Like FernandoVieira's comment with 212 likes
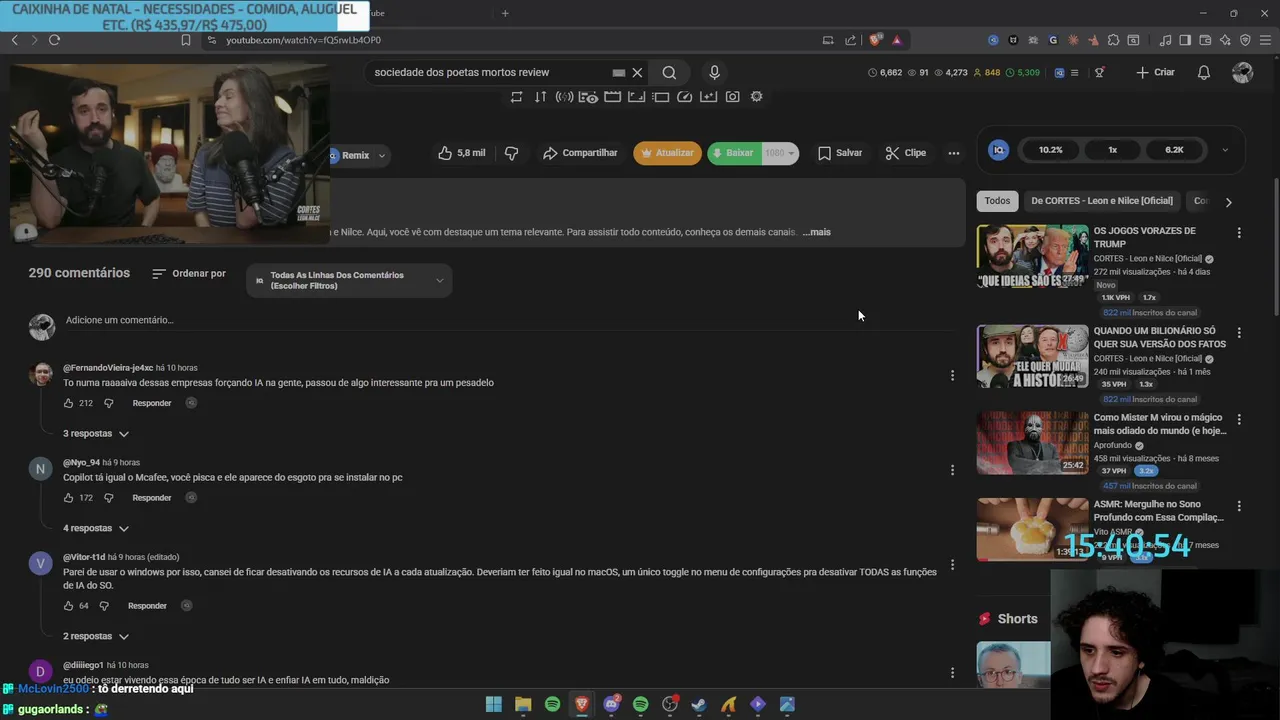This screenshot has height=720, width=1280. pyautogui.click(x=69, y=403)
